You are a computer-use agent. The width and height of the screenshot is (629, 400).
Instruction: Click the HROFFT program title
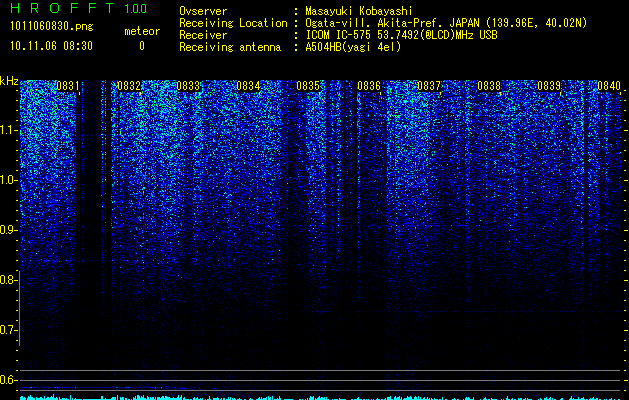click(x=62, y=8)
